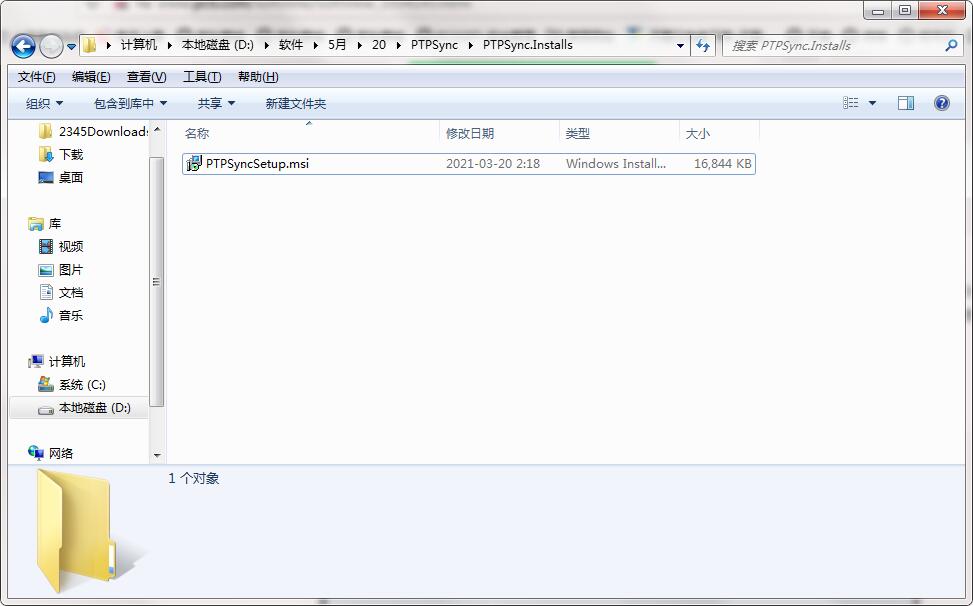The width and height of the screenshot is (973, 606).
Task: Click 软件 in the address path
Action: coord(291,45)
